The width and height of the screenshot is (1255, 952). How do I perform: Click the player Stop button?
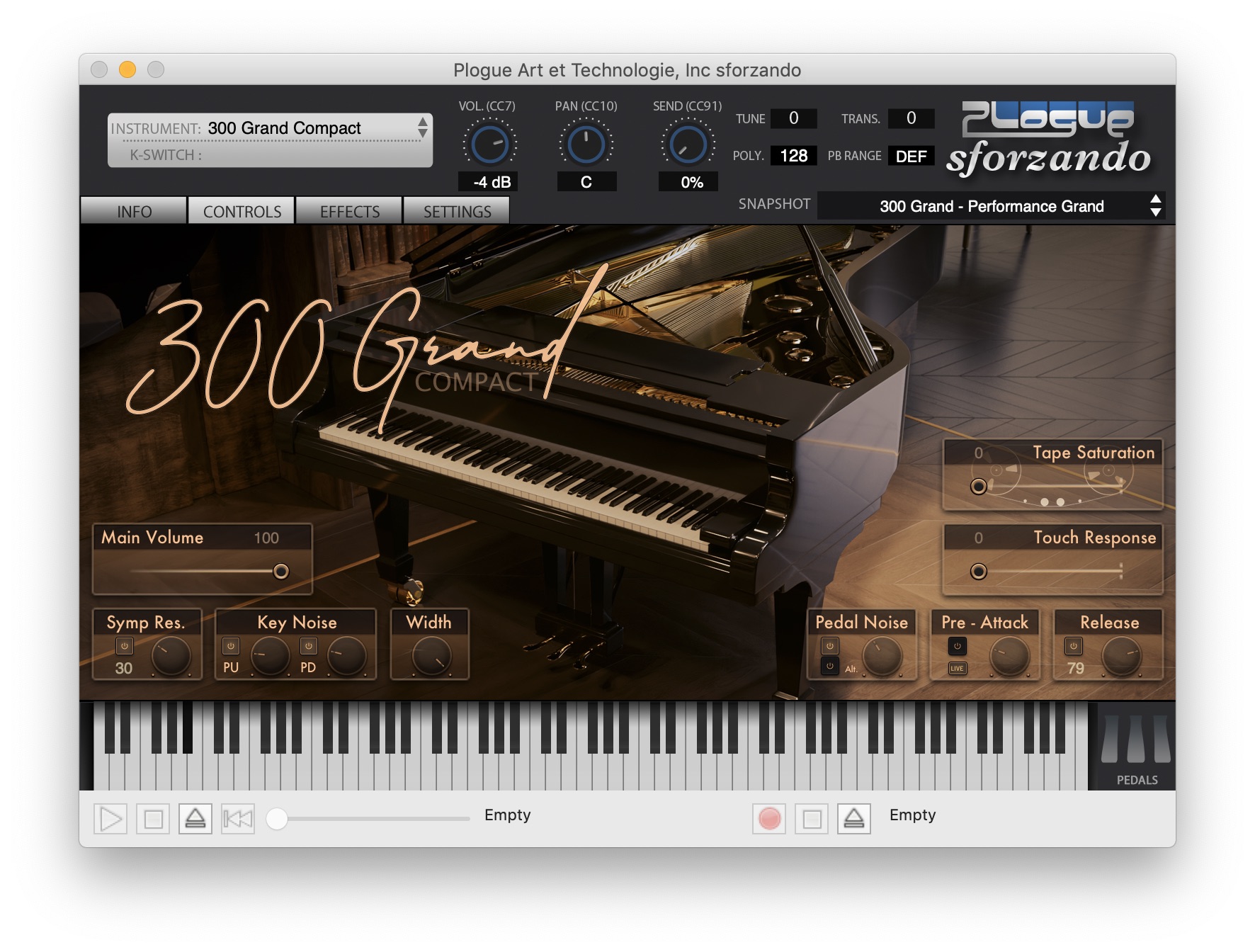153,819
